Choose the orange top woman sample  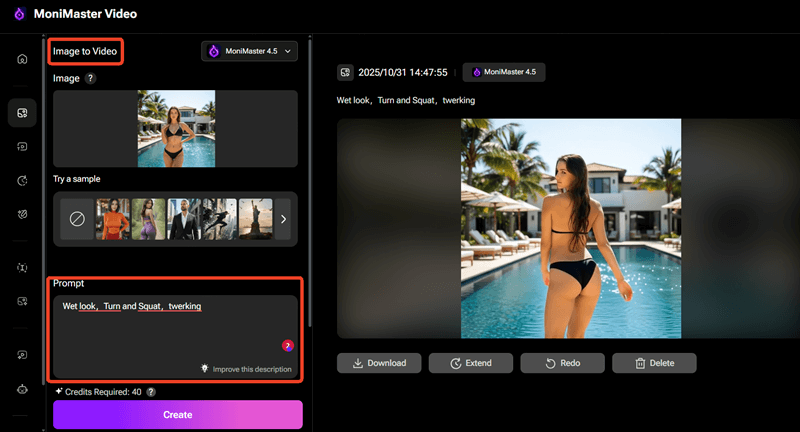coord(113,219)
